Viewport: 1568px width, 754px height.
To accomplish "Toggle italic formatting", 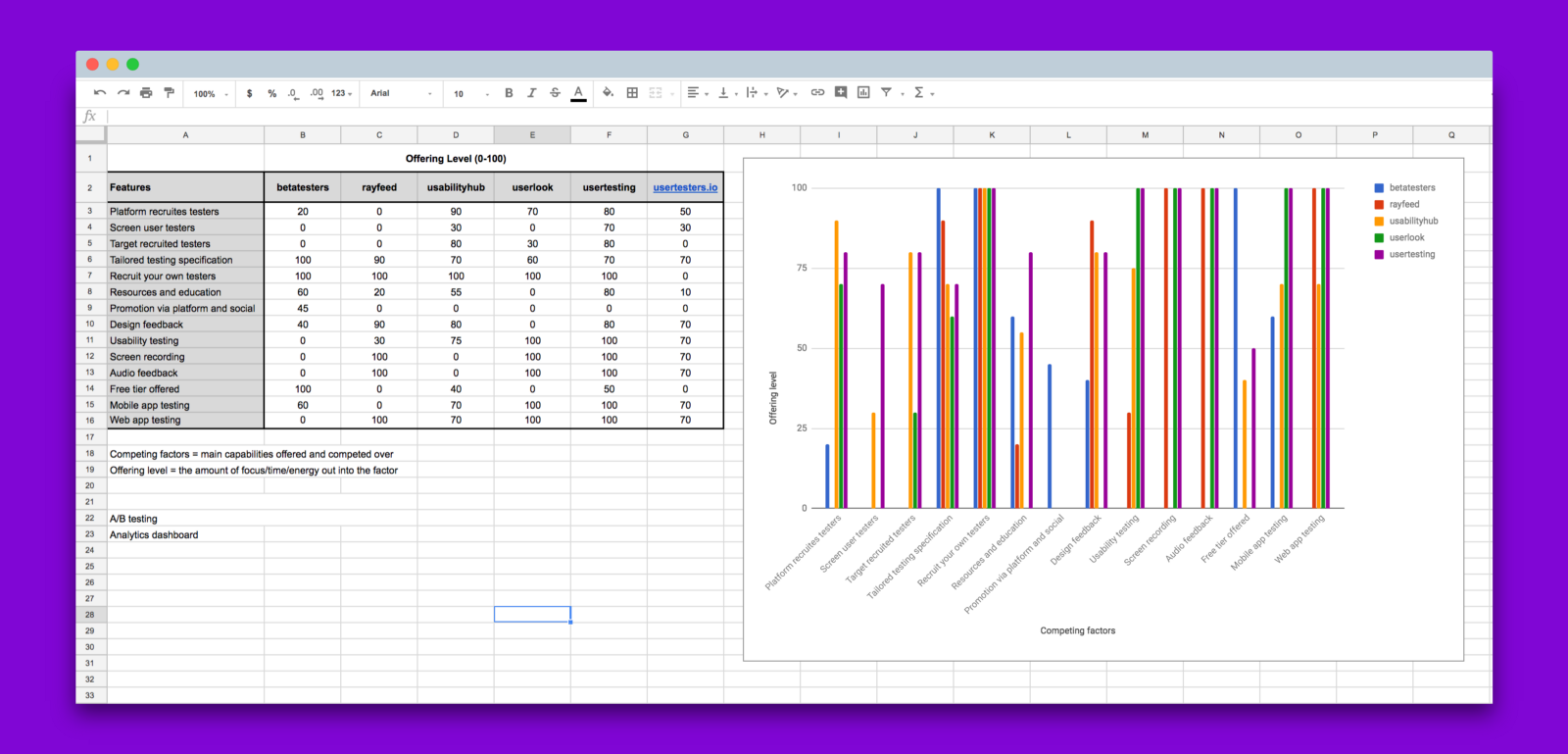I will click(x=532, y=93).
